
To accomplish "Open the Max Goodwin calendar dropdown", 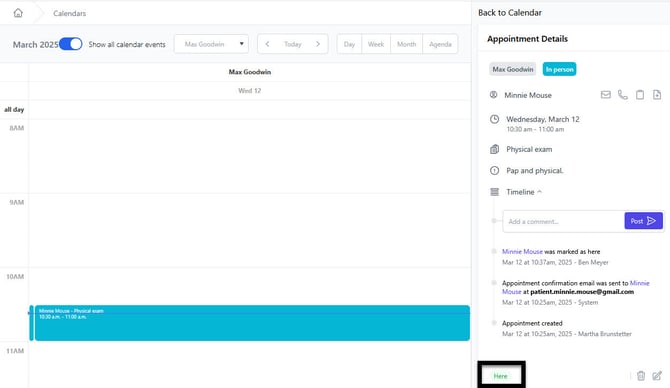I will click(x=211, y=44).
